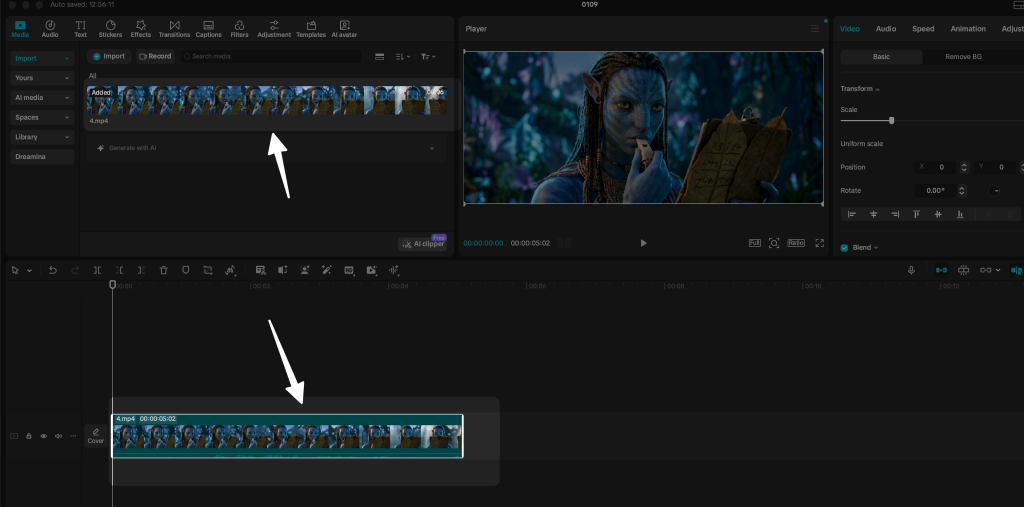
Task: Open the media filter options dropdown
Action: pos(428,57)
